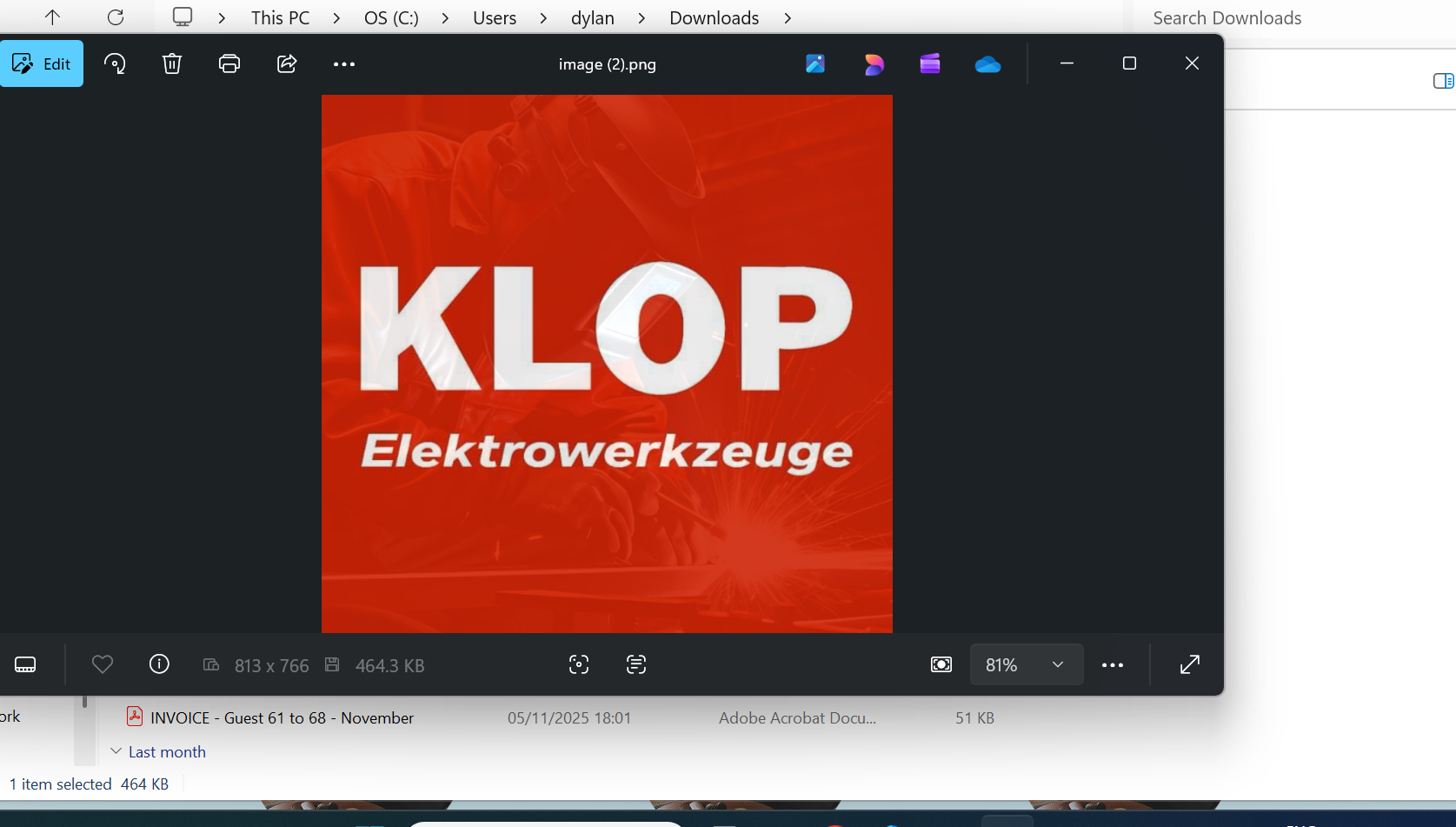1456x827 pixels.
Task: Click the 51 KB size cell of the invoice
Action: tap(974, 718)
